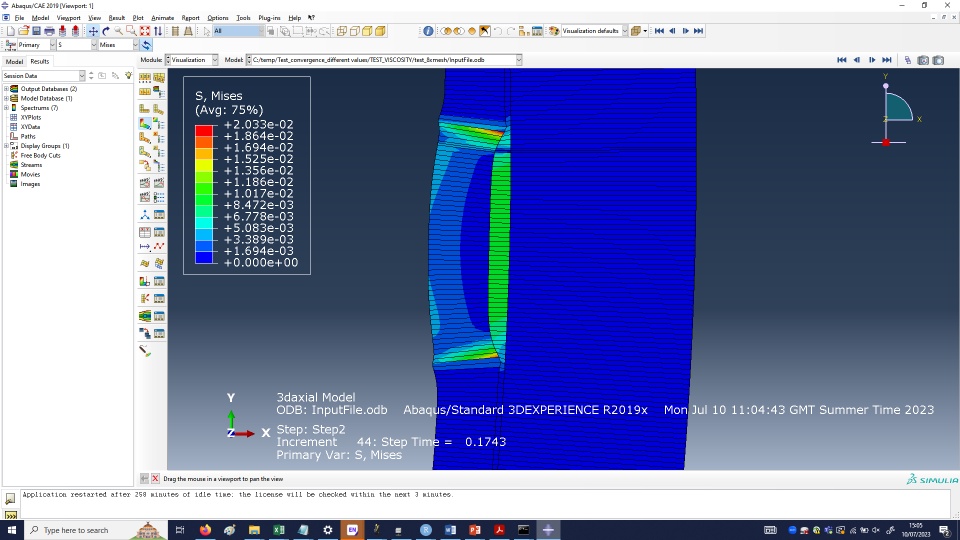The width and height of the screenshot is (960, 540).
Task: Open a file with the Open folder icon
Action: pos(23,31)
